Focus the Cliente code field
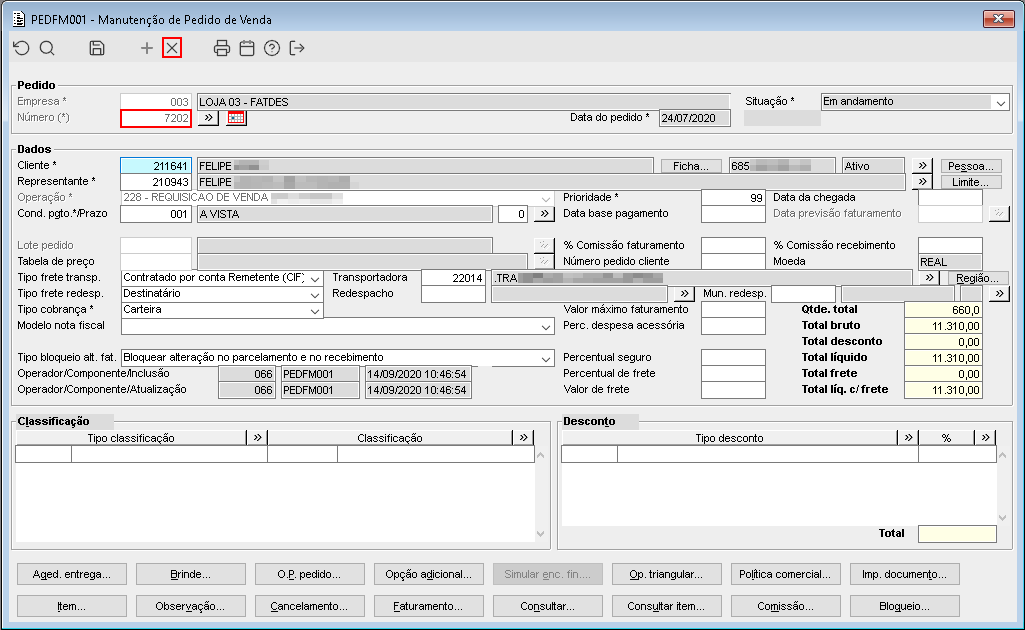1025x630 pixels. pyautogui.click(x=156, y=166)
